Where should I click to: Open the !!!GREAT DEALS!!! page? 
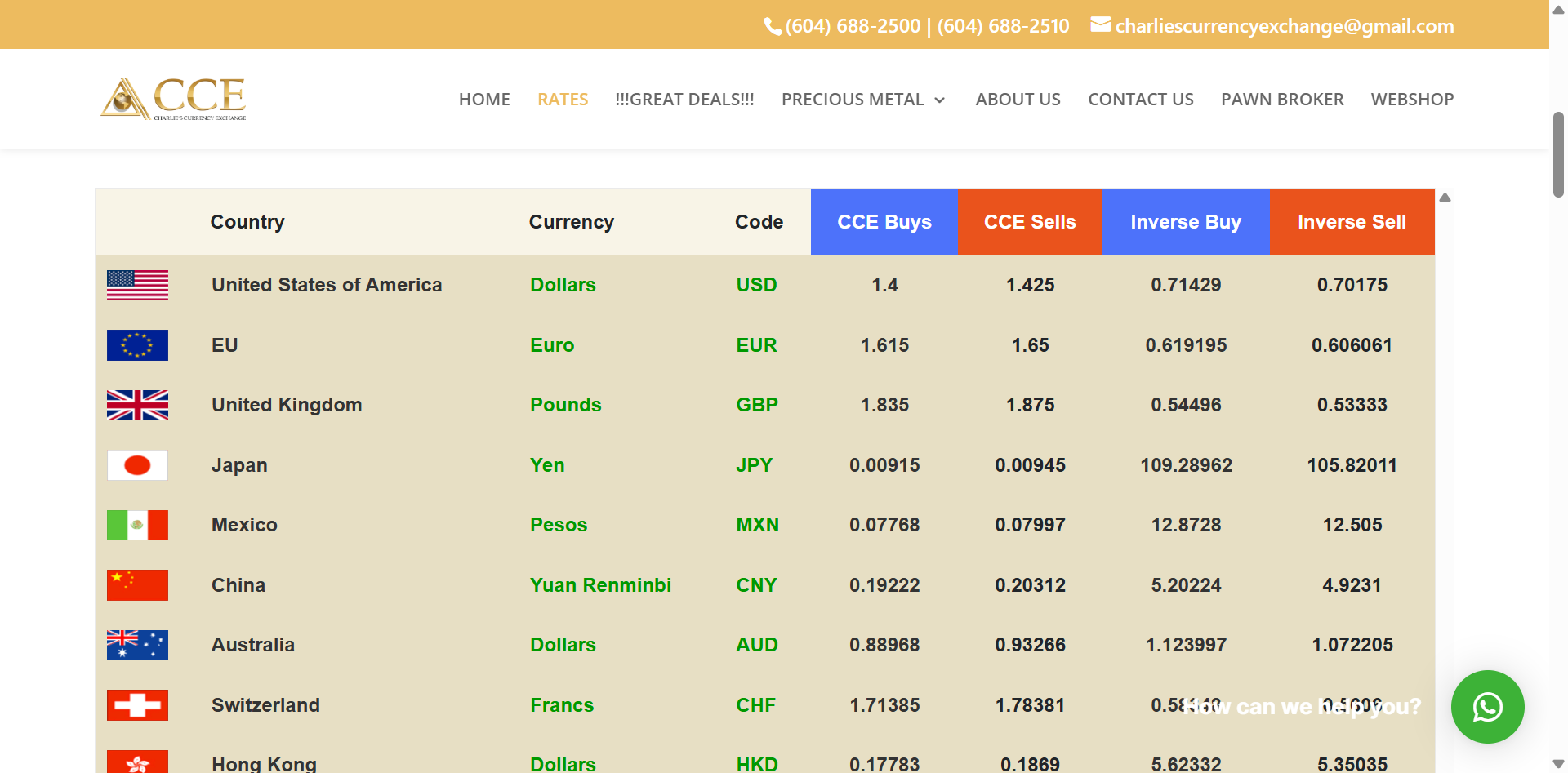click(684, 99)
